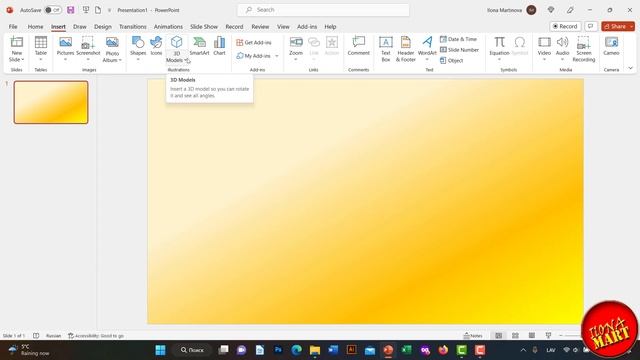Open the Comments pane button

pos(591,26)
